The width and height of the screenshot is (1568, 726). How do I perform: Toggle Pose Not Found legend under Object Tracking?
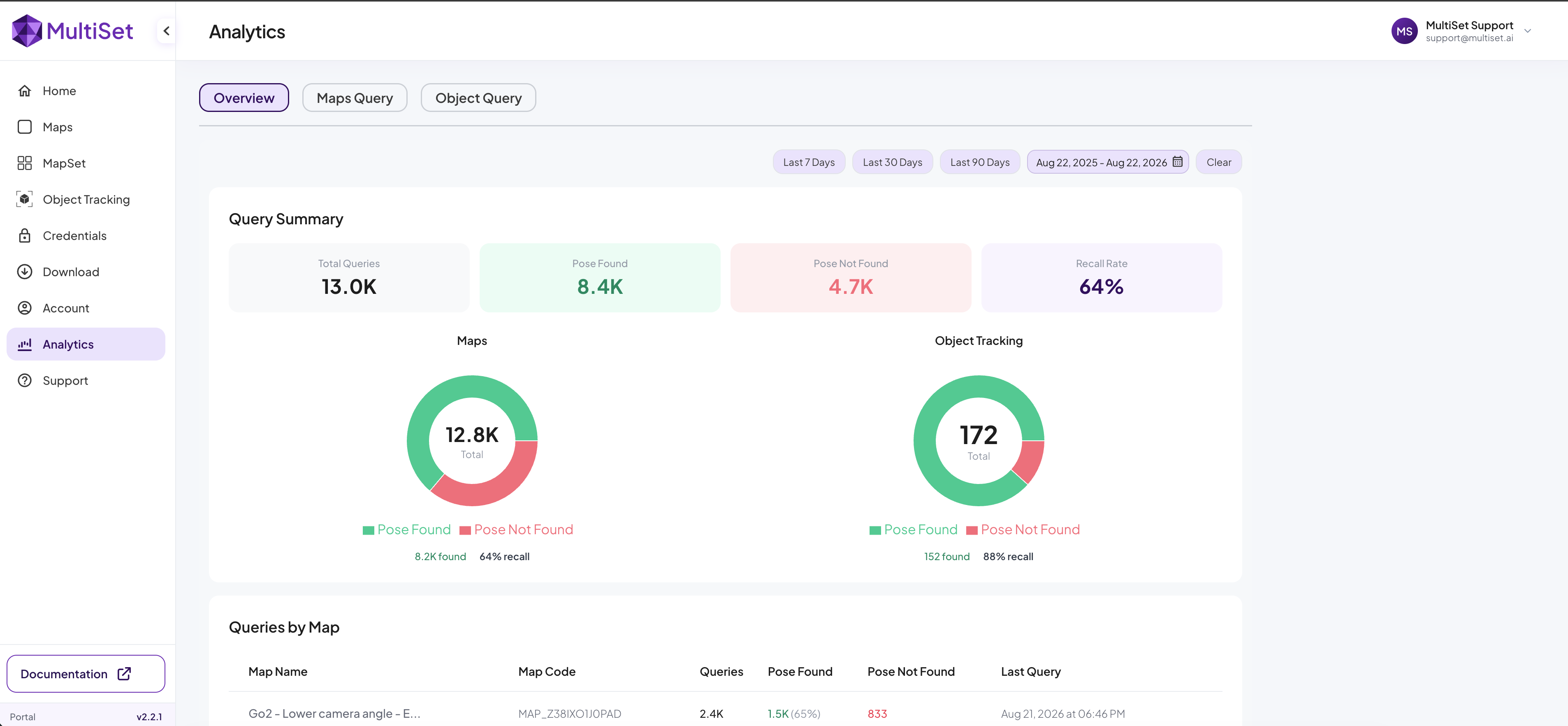coord(1023,529)
